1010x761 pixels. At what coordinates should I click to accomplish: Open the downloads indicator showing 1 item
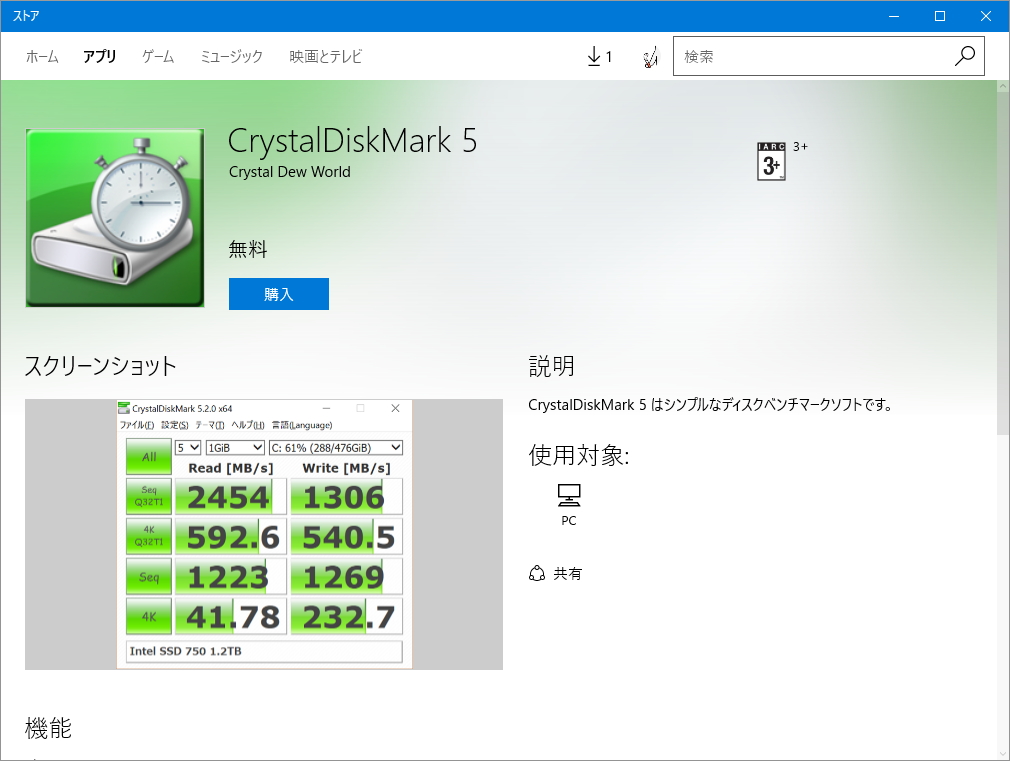[x=600, y=56]
